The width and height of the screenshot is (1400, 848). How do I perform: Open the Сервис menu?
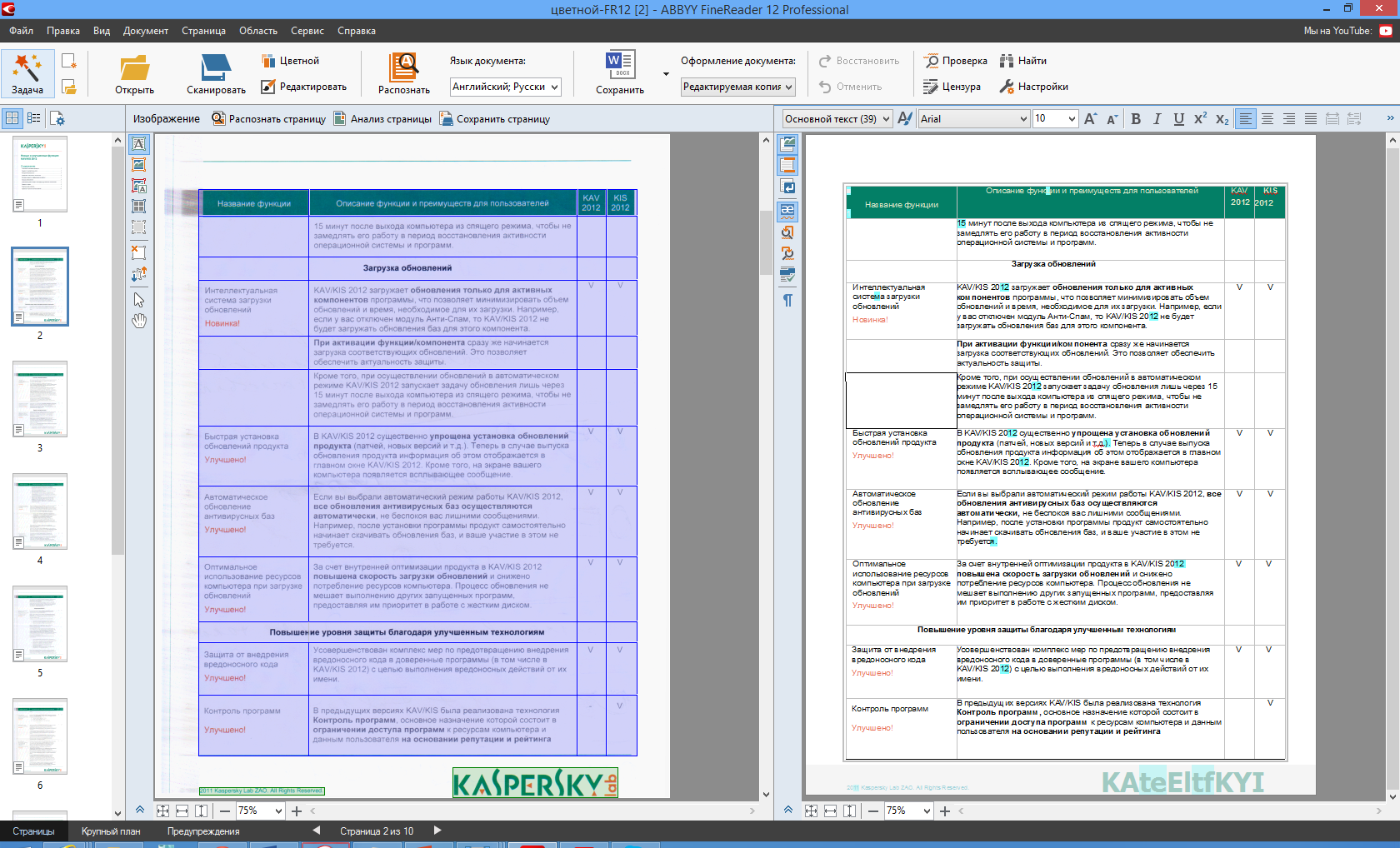[307, 31]
